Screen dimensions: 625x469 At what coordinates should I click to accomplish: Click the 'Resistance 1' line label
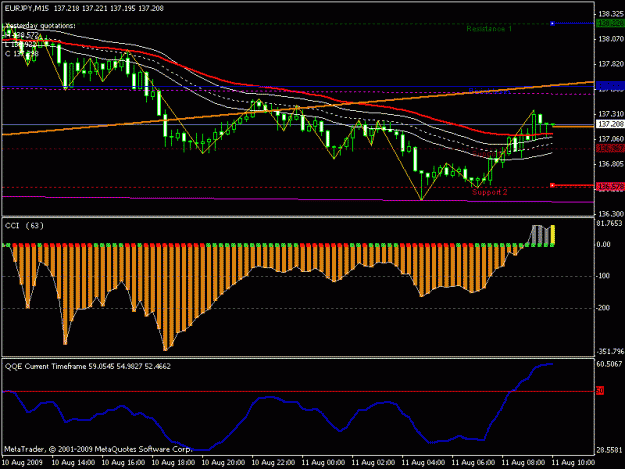(x=489, y=29)
